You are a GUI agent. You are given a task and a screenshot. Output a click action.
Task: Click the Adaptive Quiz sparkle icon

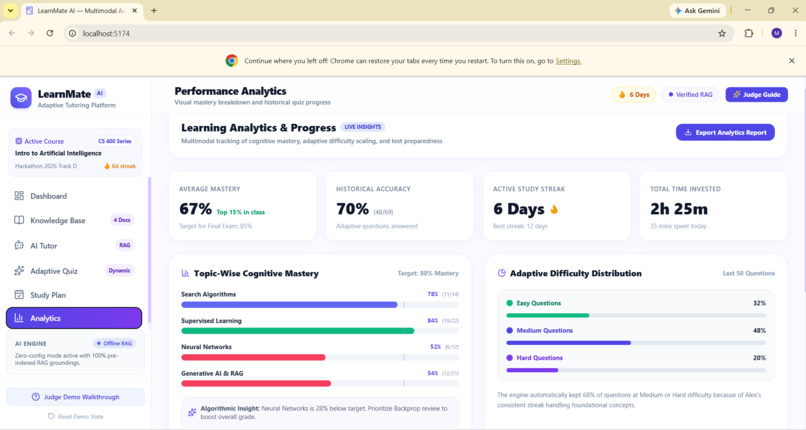tap(19, 271)
